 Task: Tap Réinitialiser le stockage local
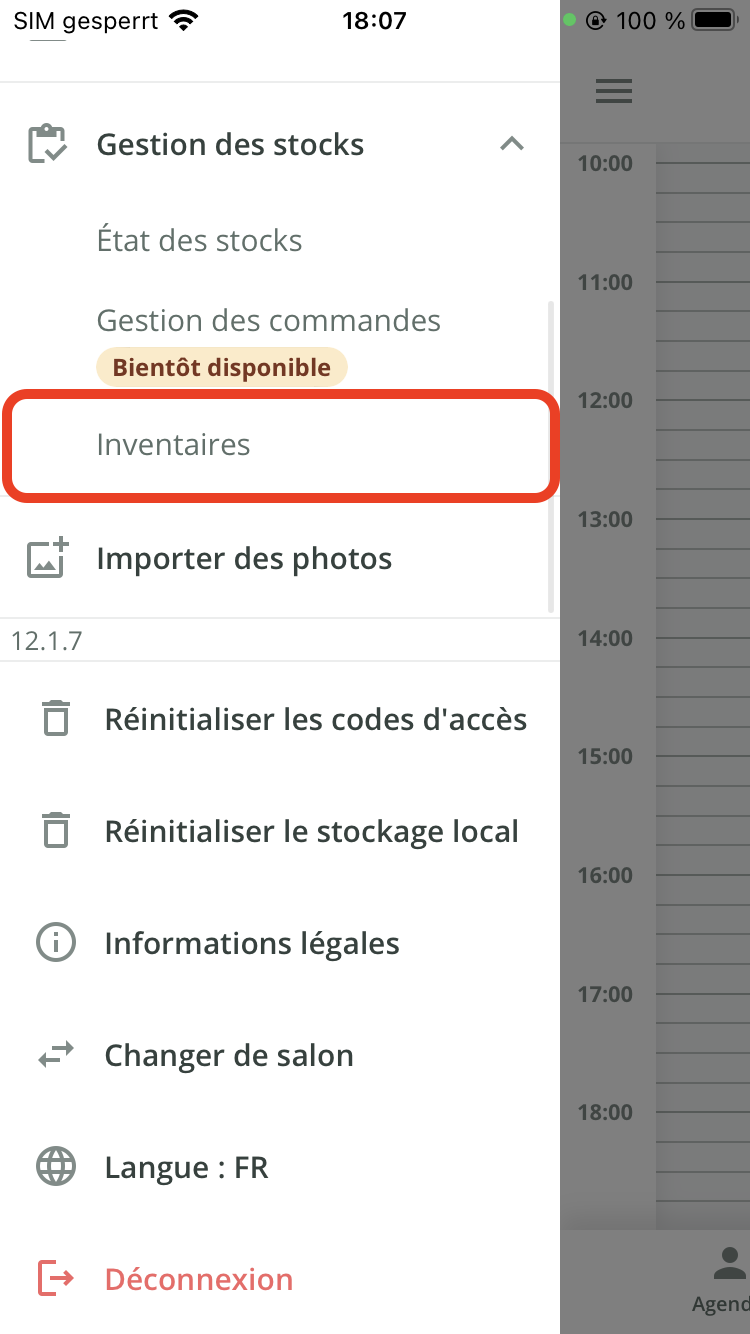click(x=311, y=831)
